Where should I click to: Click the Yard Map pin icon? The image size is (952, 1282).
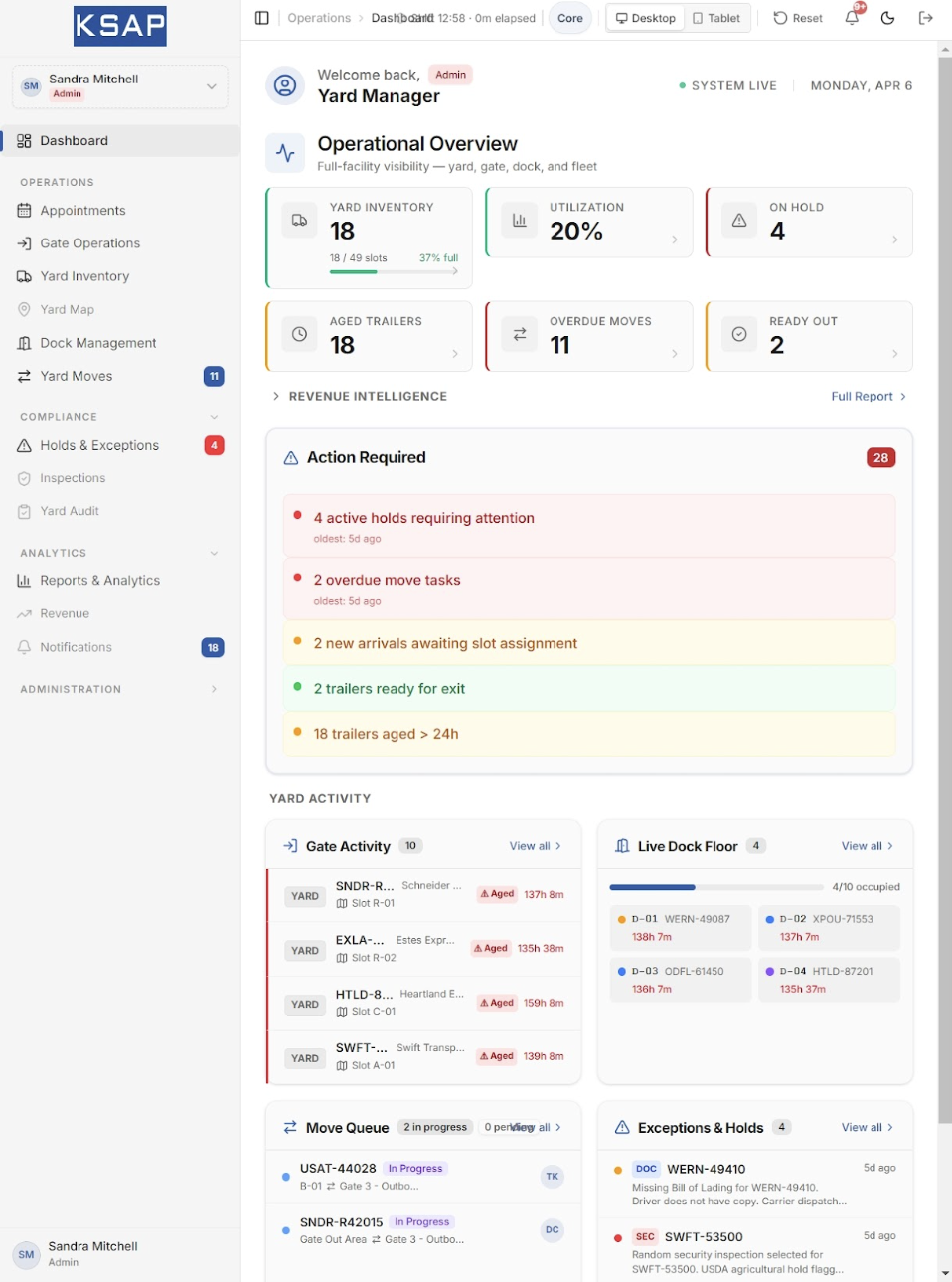coord(24,309)
